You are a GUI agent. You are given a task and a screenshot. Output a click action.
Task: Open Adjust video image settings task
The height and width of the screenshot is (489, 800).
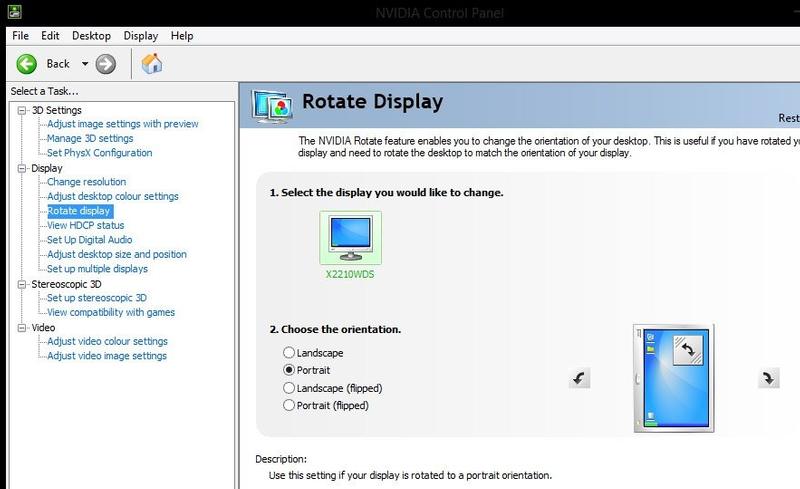(x=107, y=356)
